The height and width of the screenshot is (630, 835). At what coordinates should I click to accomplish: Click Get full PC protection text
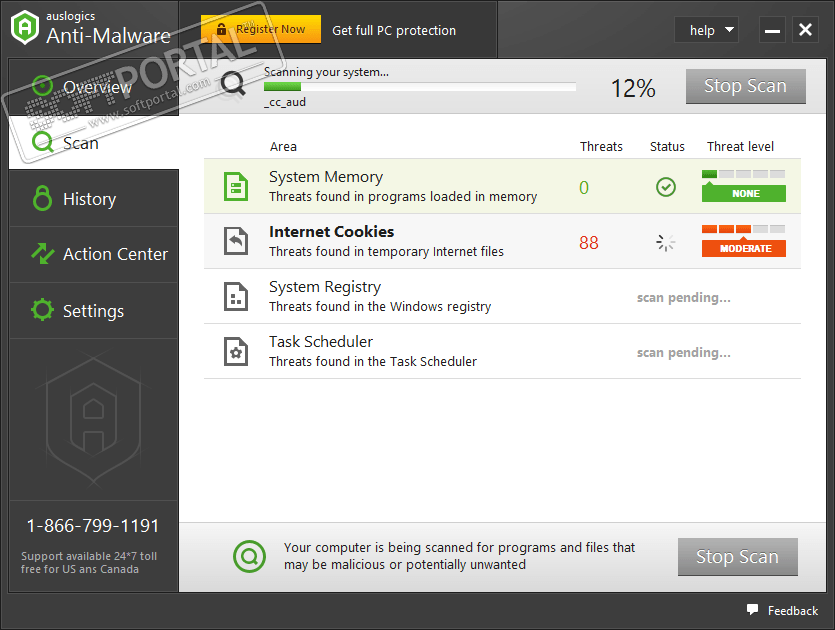click(x=394, y=30)
